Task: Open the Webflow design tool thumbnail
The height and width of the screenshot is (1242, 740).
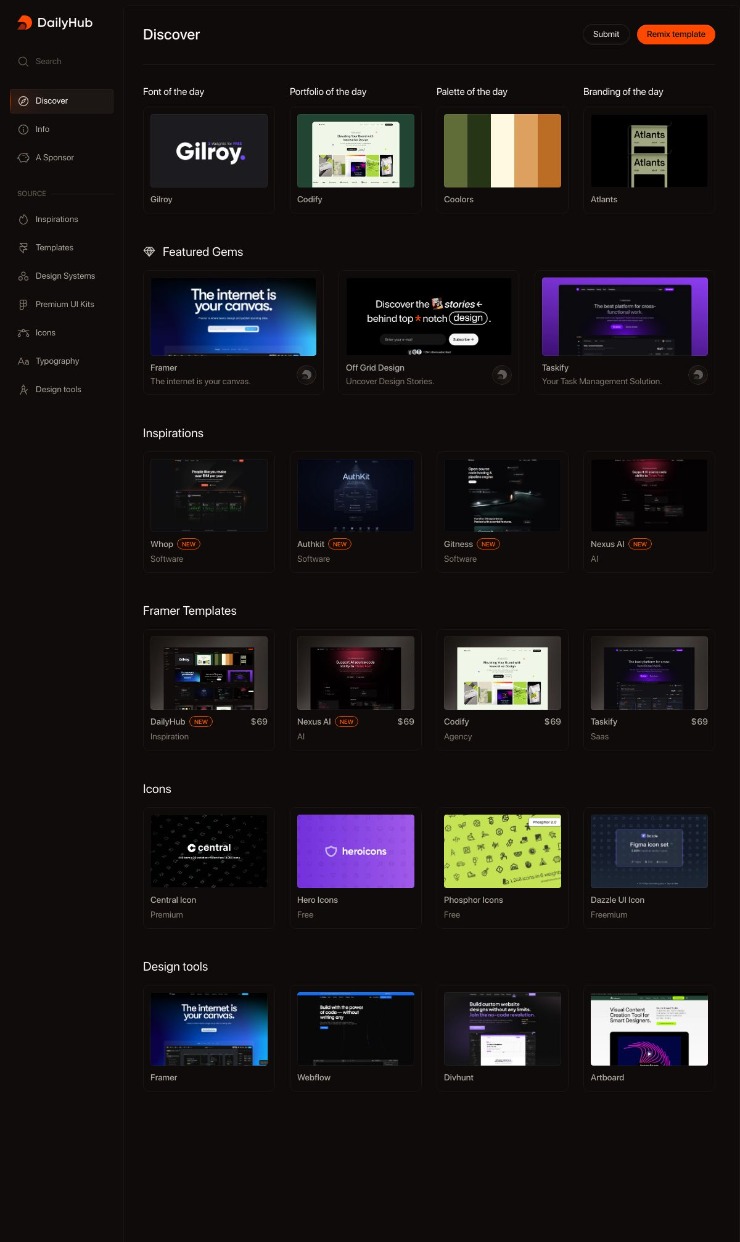Action: (356, 1029)
